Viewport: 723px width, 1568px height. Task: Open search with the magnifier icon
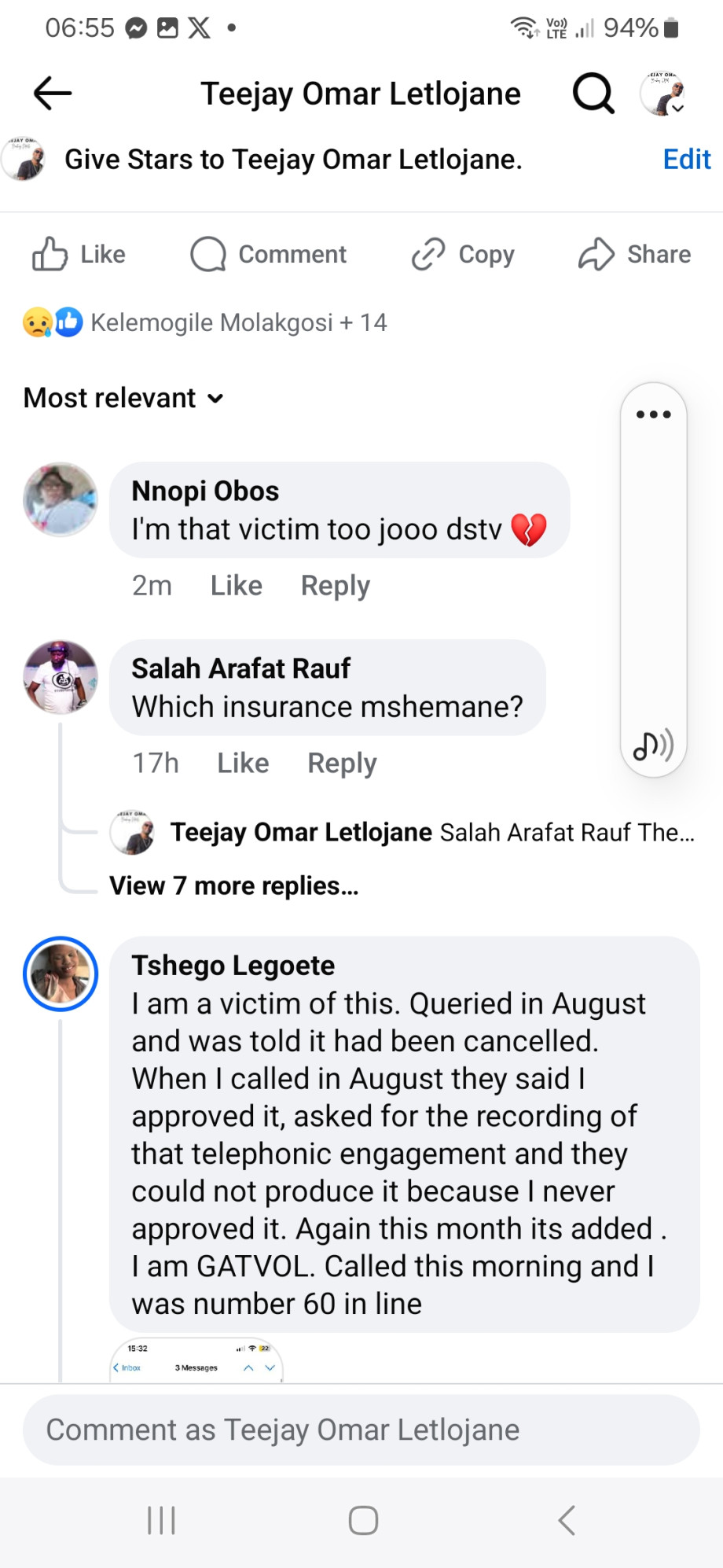(x=593, y=94)
